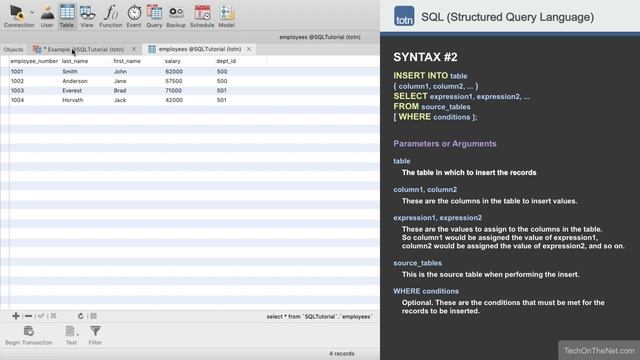Screen dimensions: 640x360
Task: Refresh the table with the reload icon
Action: click(80, 316)
